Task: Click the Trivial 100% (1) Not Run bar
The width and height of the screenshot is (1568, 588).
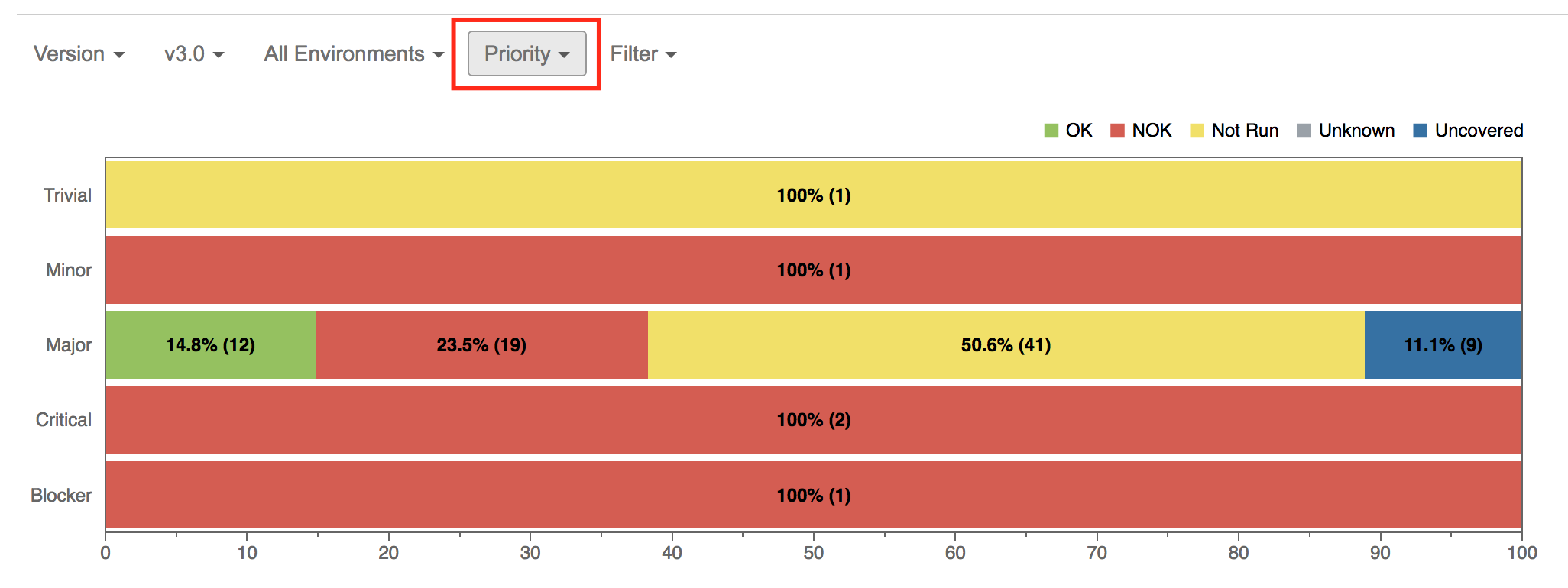Action: (x=814, y=195)
